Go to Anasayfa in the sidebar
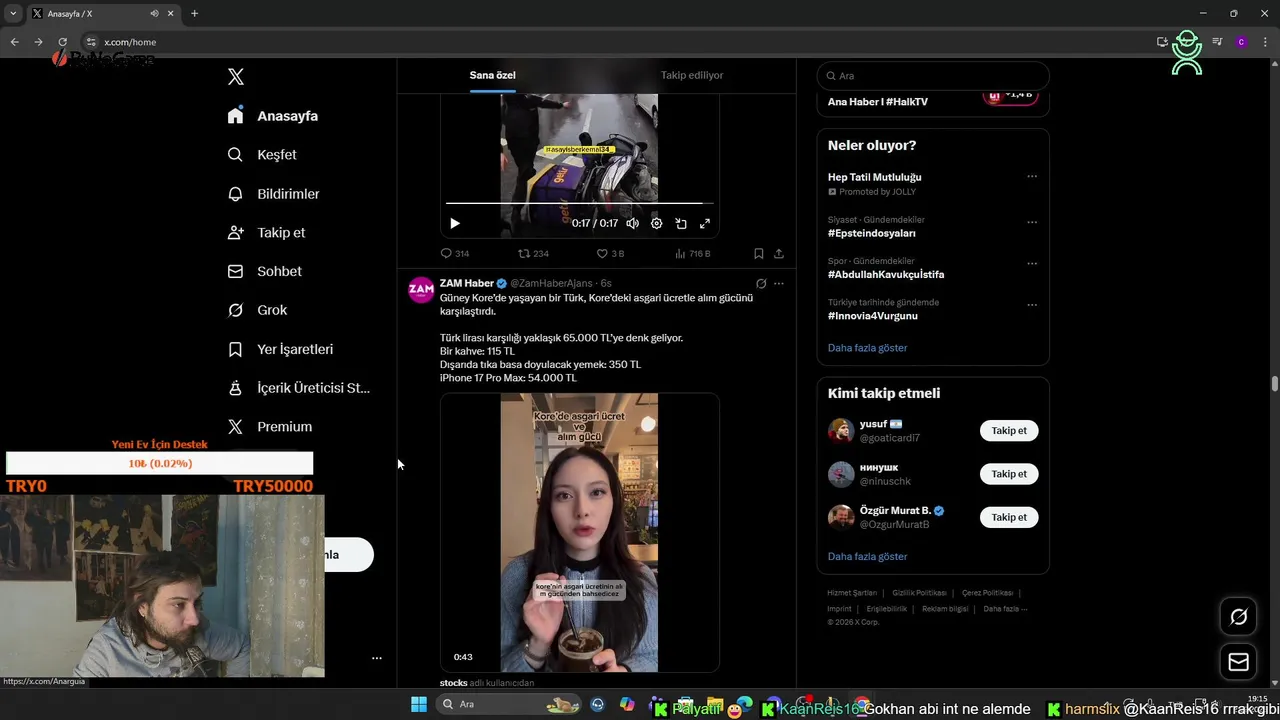This screenshot has width=1280, height=720. click(x=272, y=116)
